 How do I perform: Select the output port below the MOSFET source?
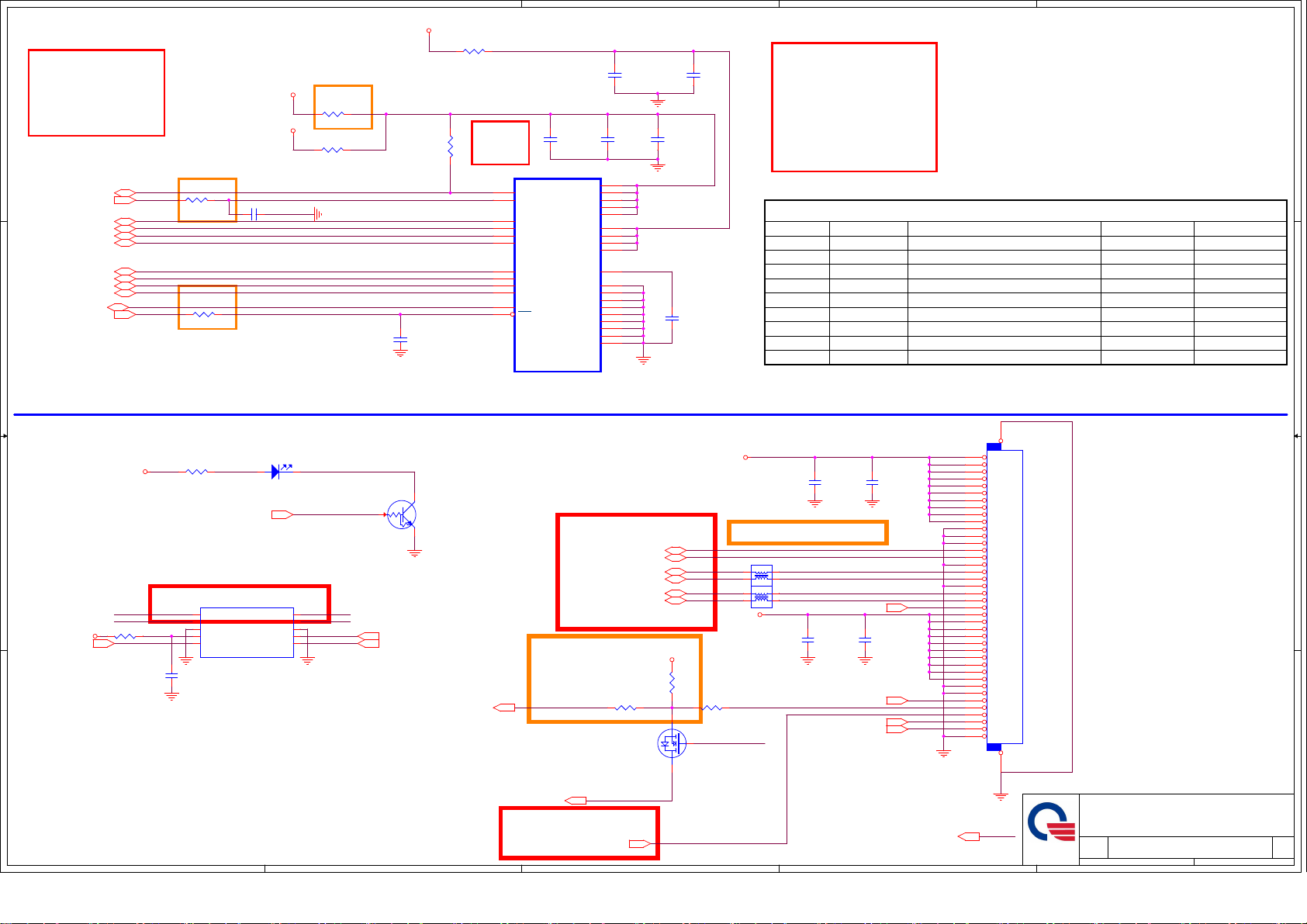click(x=576, y=800)
